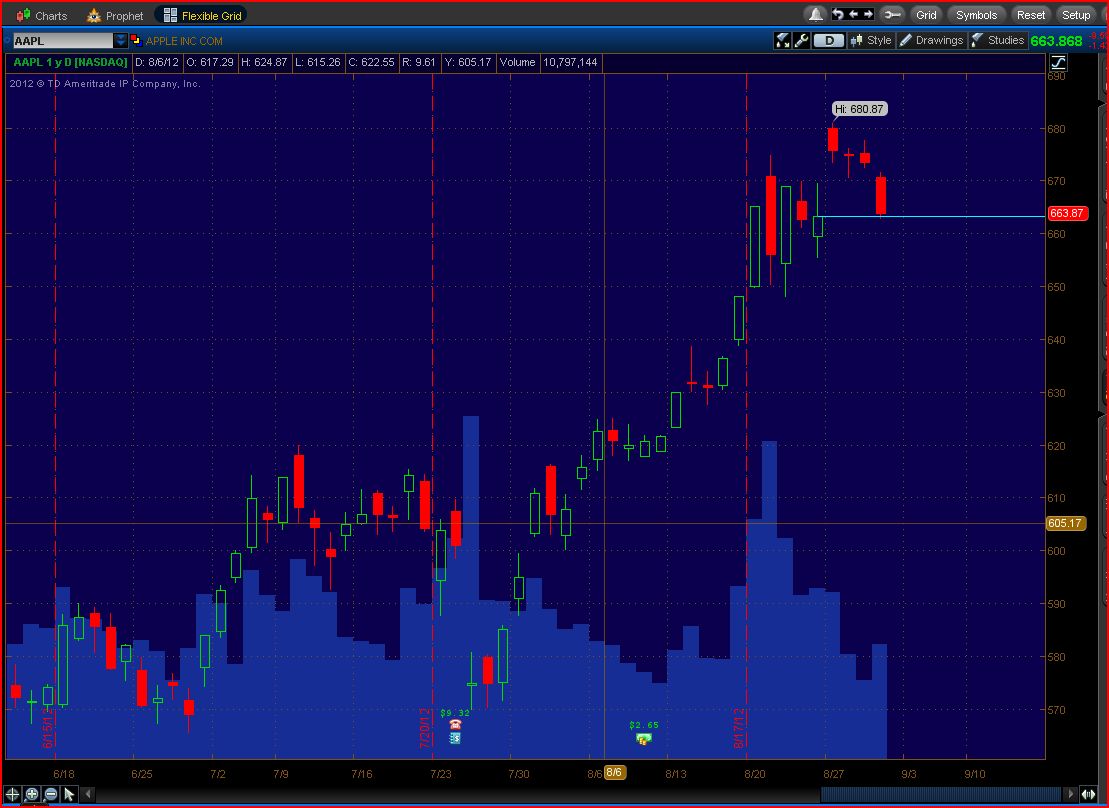
Task: Click the horizontal time scrollbar thumb
Action: pos(941,795)
